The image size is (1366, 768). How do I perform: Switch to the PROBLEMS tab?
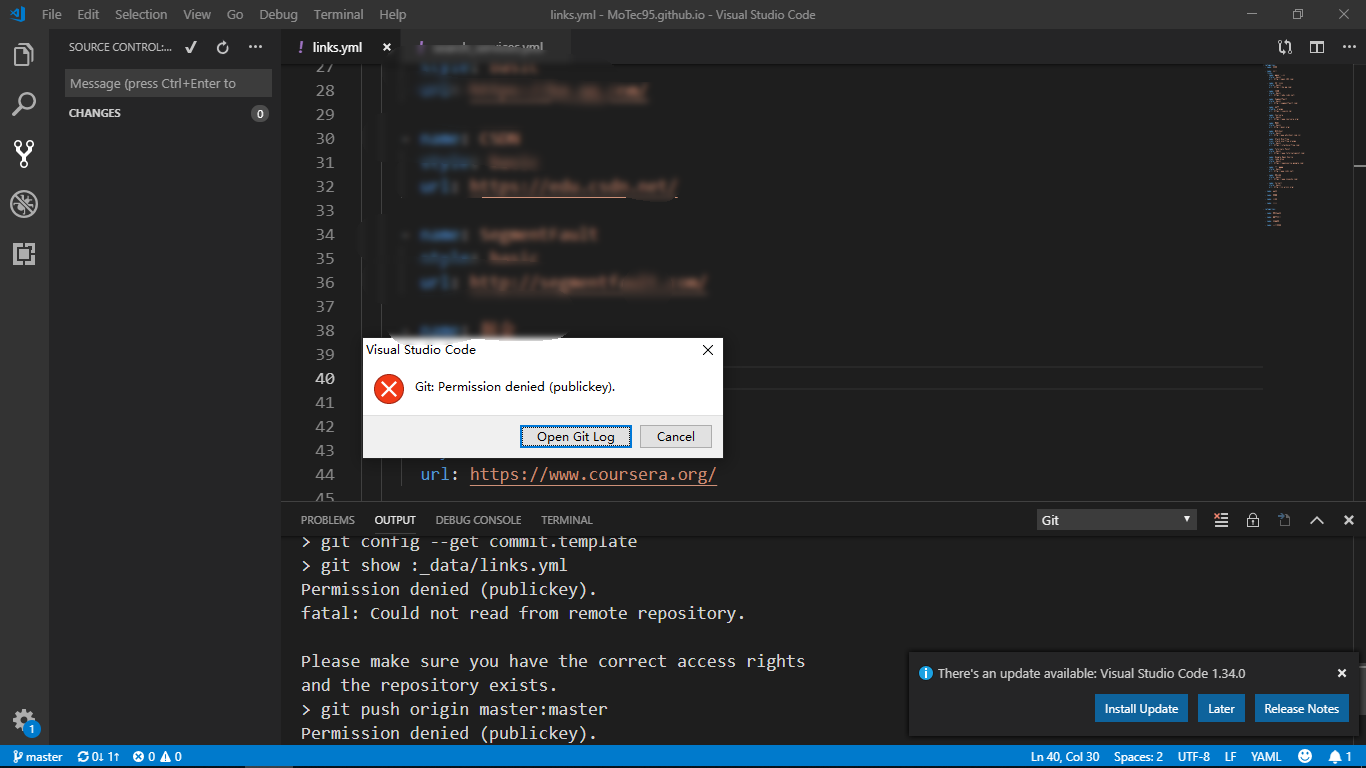click(326, 519)
